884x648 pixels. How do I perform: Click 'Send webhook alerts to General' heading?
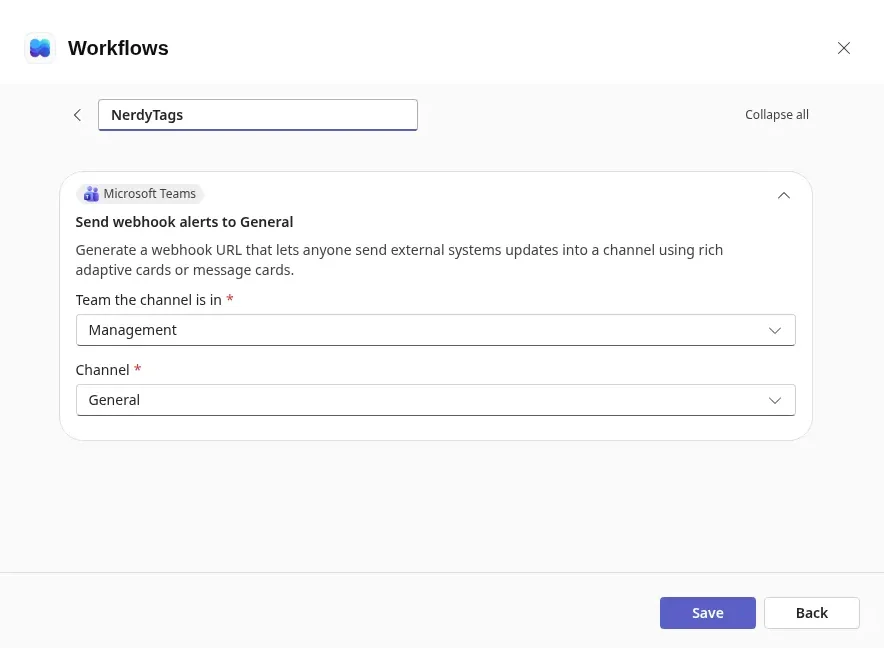pos(184,222)
